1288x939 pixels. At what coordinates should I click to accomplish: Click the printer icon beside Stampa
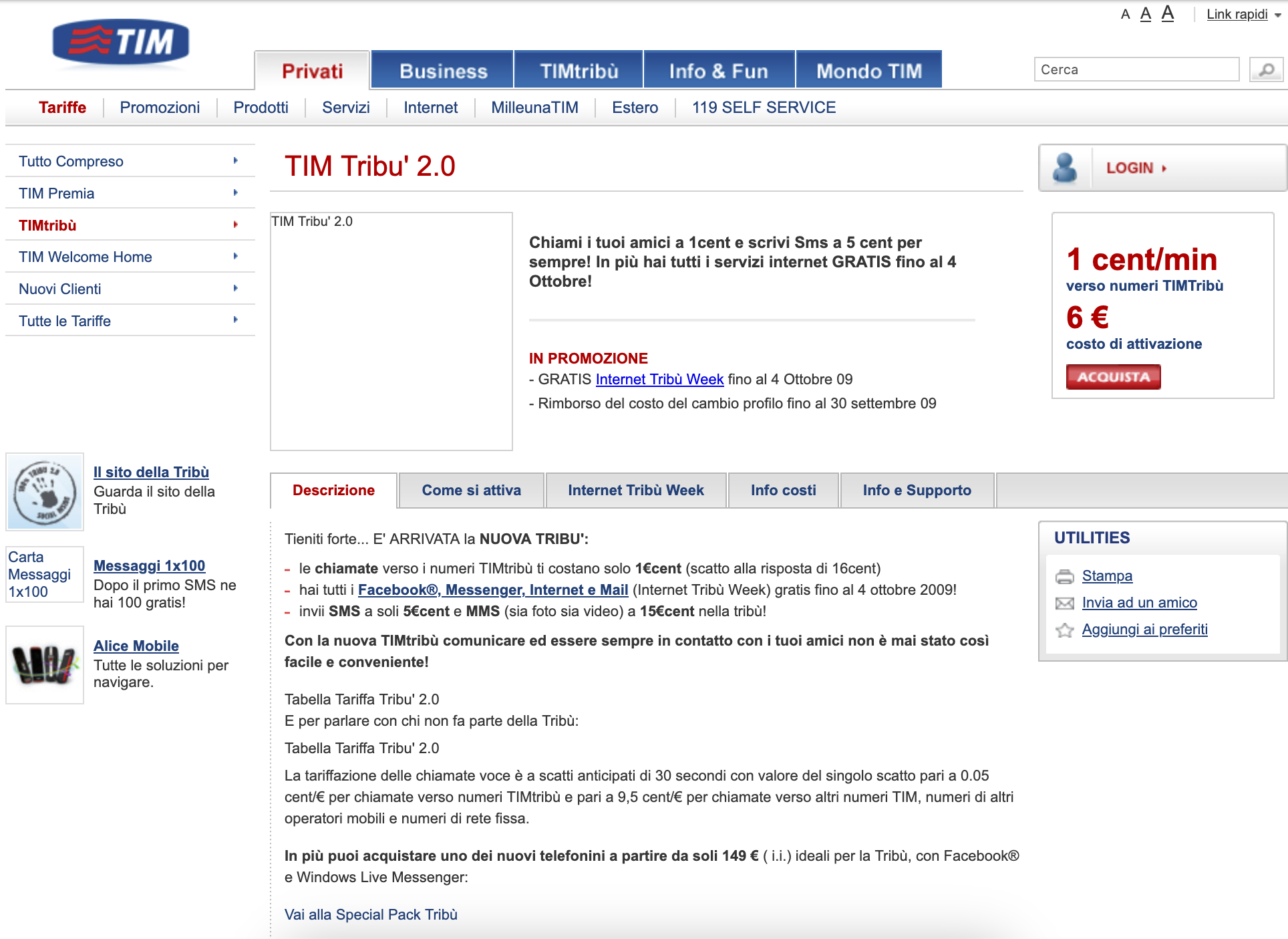coord(1065,577)
